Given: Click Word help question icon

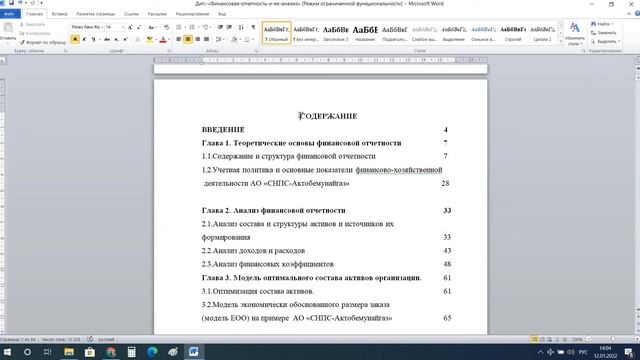Looking at the screenshot, I should [637, 14].
